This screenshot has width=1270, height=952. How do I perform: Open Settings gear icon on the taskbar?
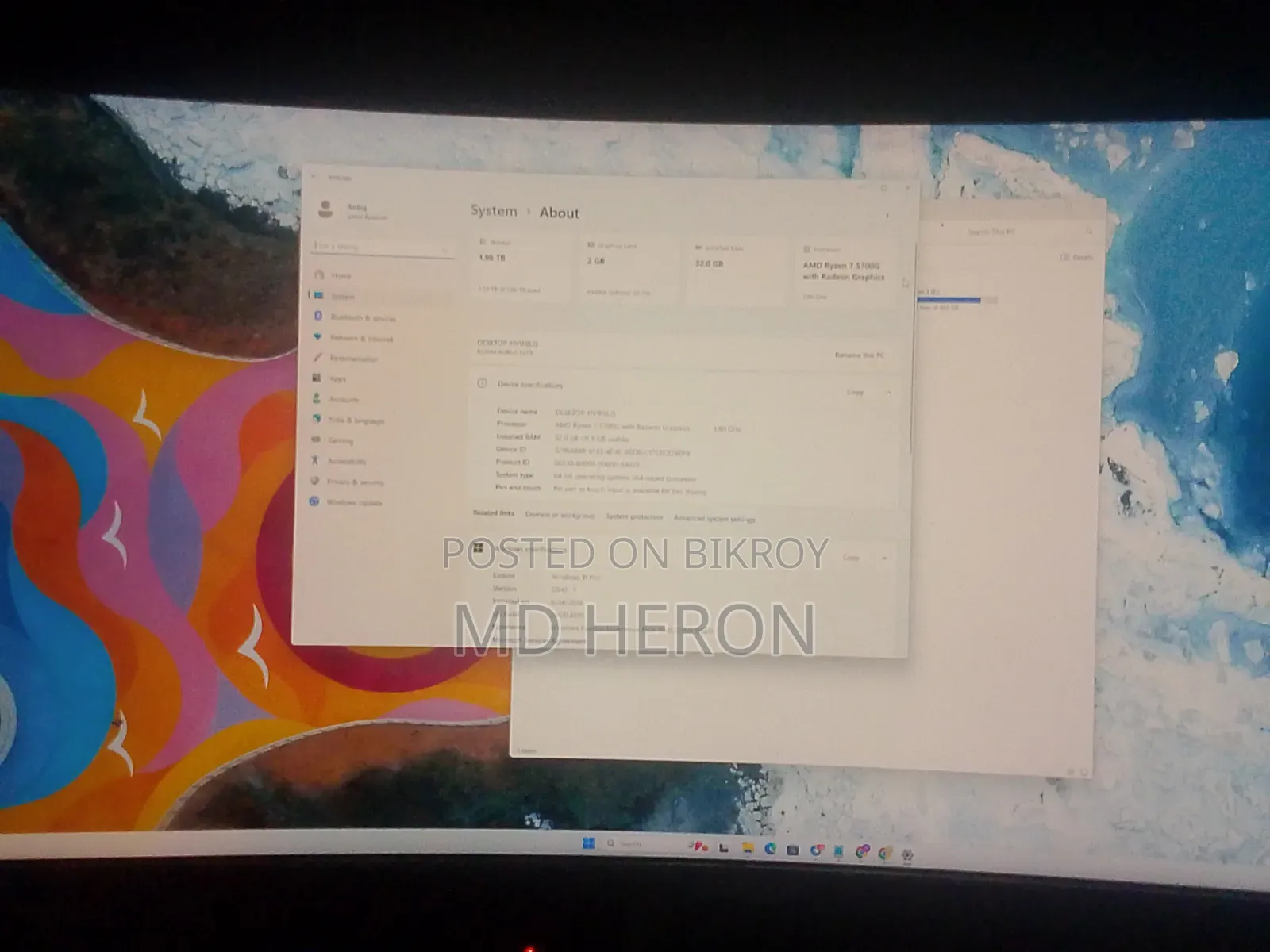pos(907,855)
